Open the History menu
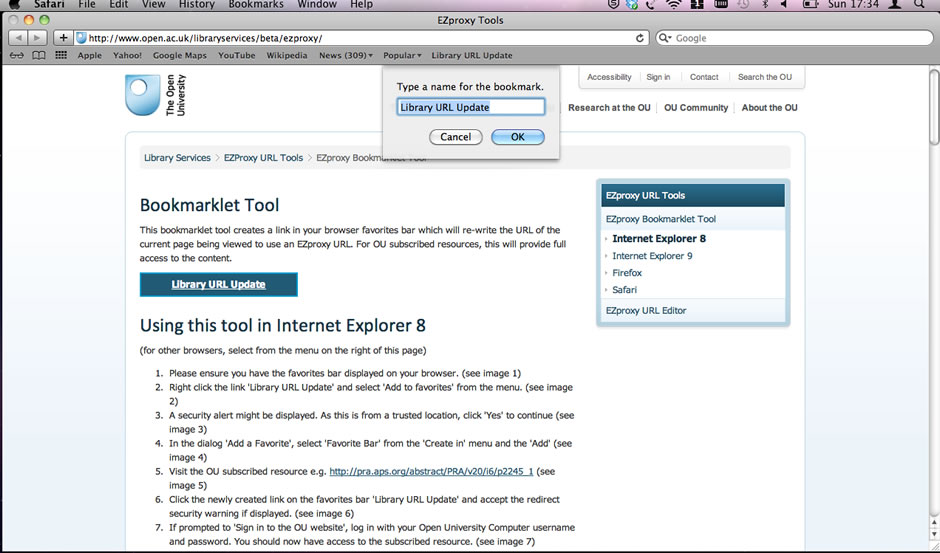 [197, 4]
